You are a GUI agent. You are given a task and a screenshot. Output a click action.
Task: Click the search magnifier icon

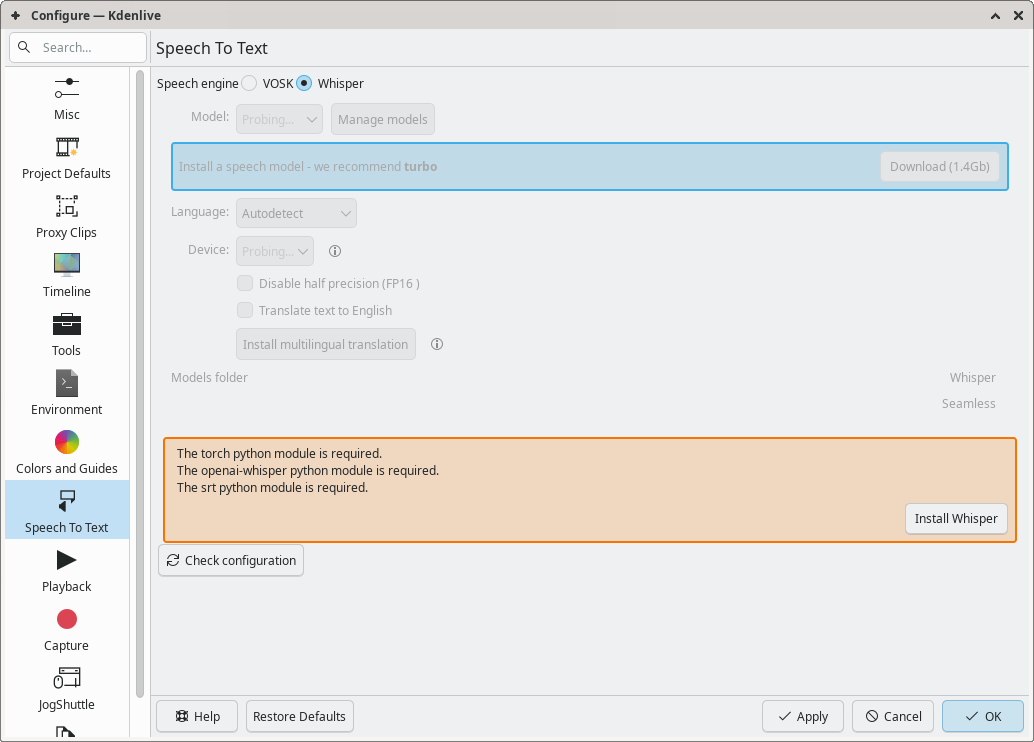24,47
